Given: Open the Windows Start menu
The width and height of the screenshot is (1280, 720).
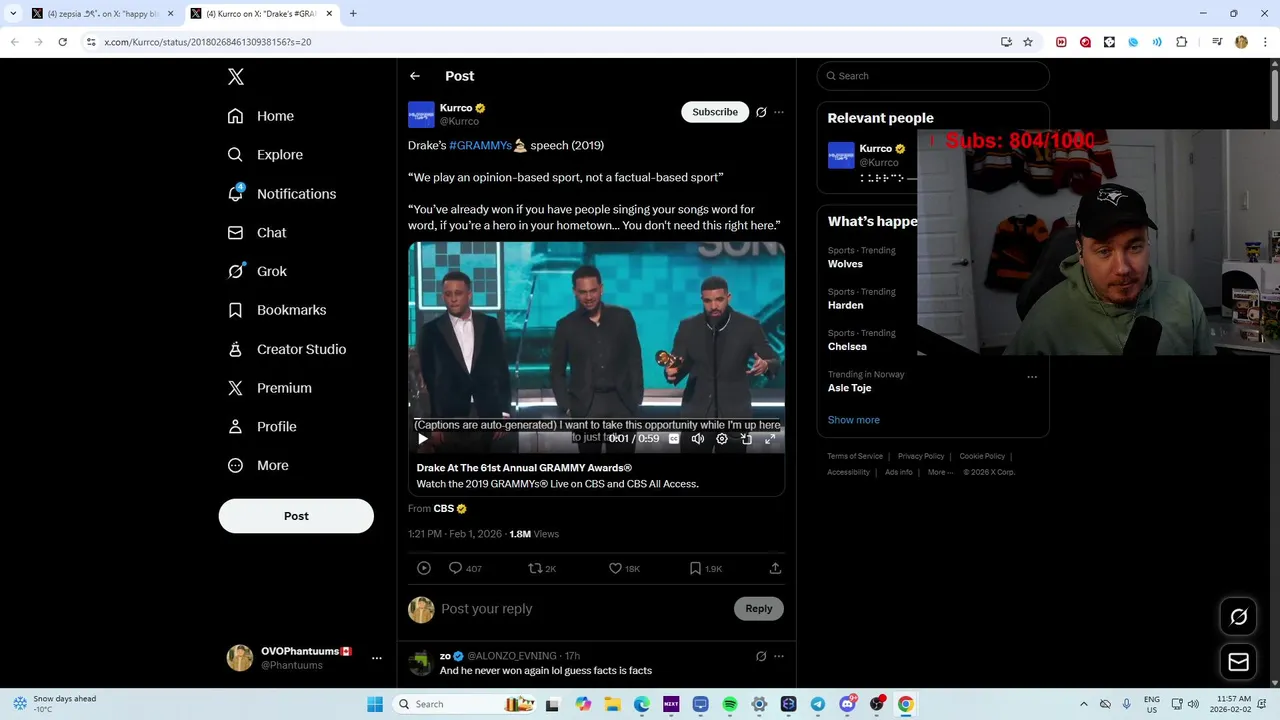Looking at the screenshot, I should tap(375, 704).
